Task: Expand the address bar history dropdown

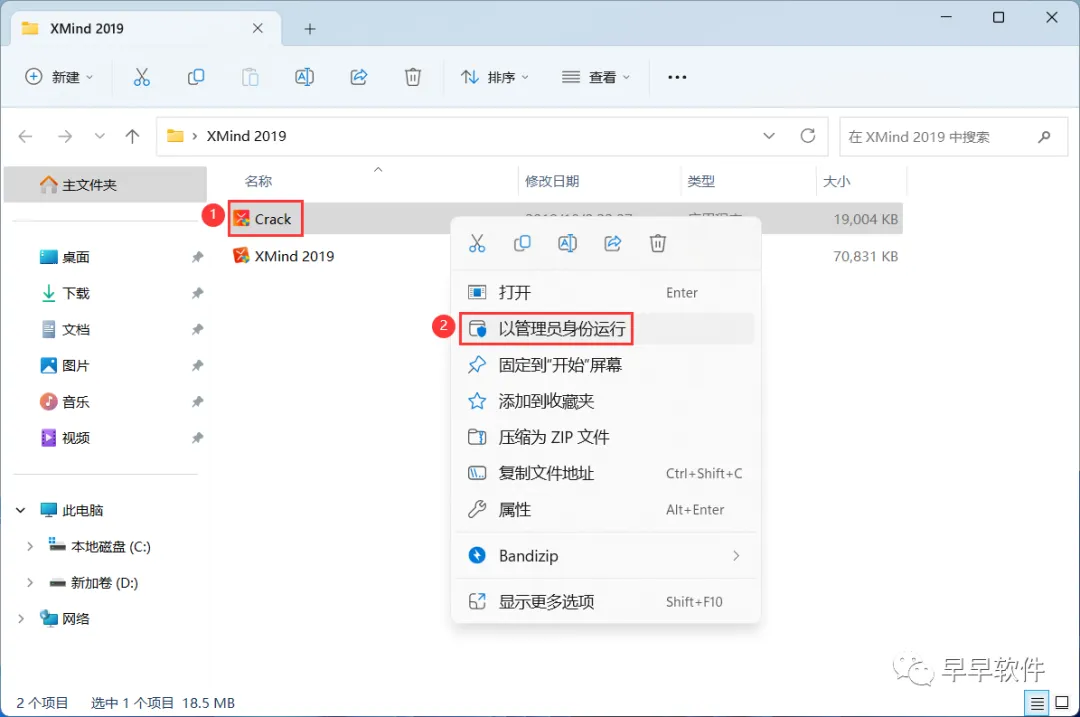Action: [x=769, y=136]
